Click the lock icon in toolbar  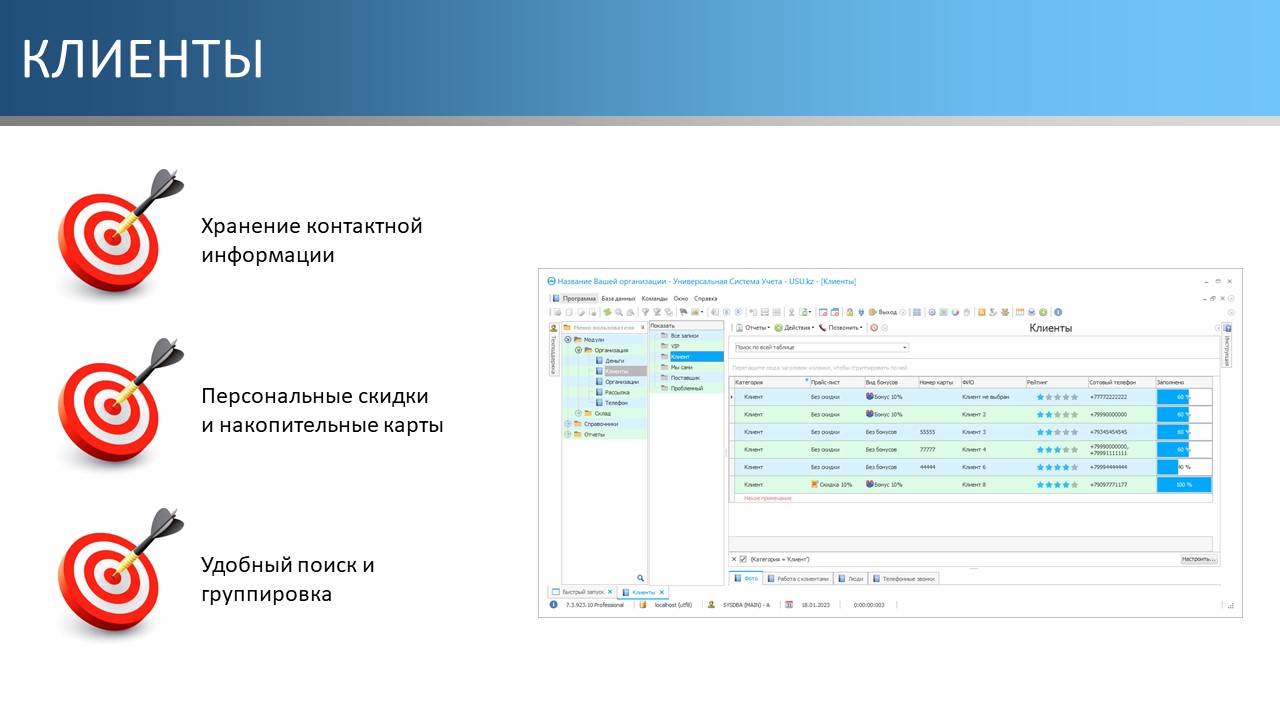(849, 312)
